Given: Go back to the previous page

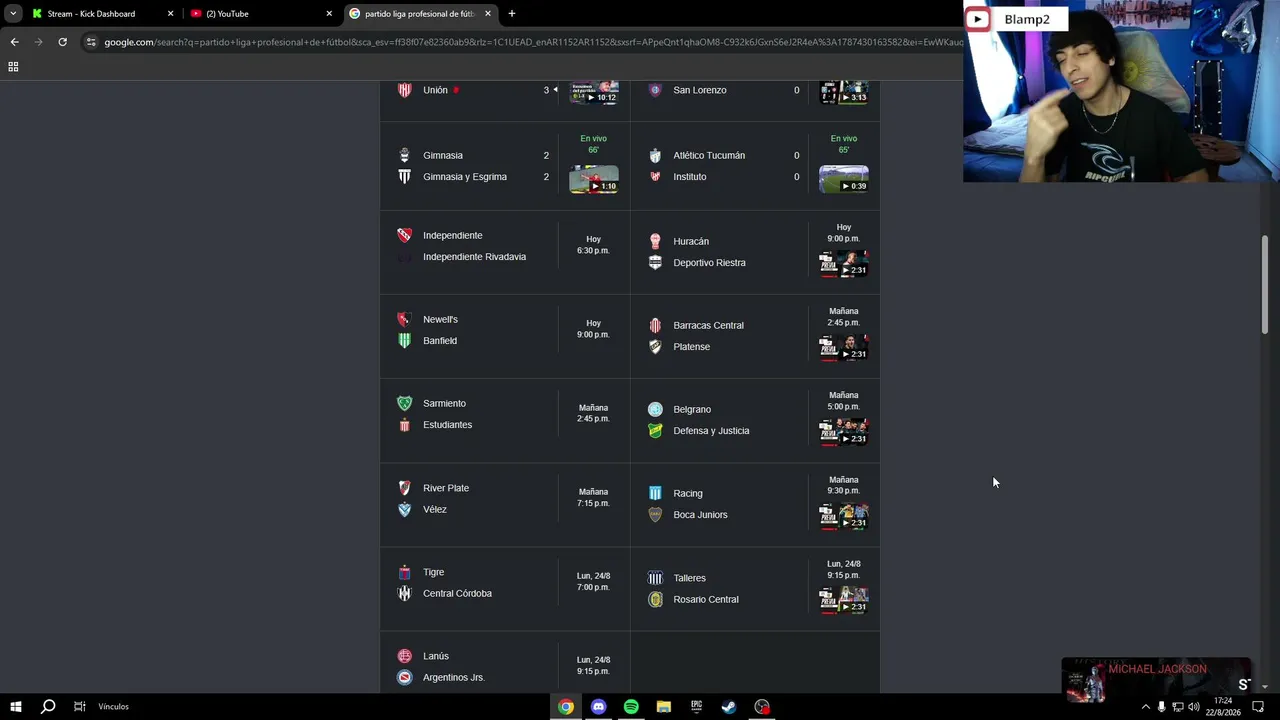Looking at the screenshot, I should click(x=14, y=42).
